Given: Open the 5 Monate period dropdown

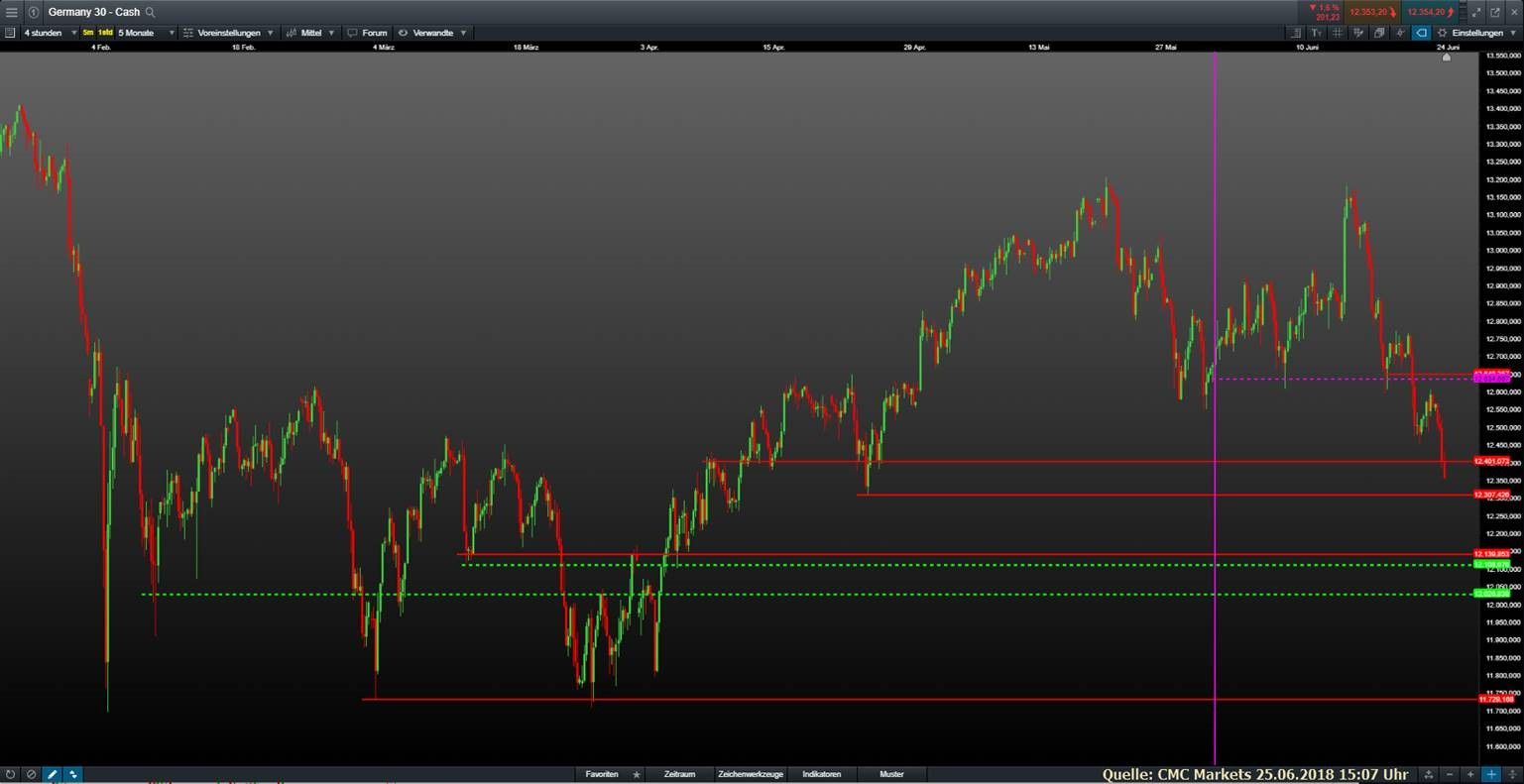Looking at the screenshot, I should (146, 33).
